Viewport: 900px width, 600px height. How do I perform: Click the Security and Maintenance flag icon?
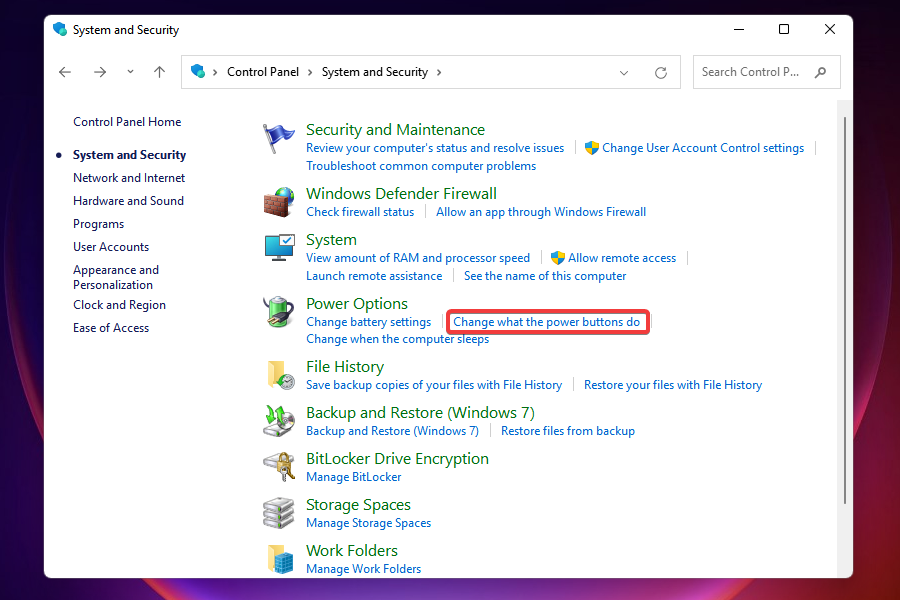click(x=278, y=138)
